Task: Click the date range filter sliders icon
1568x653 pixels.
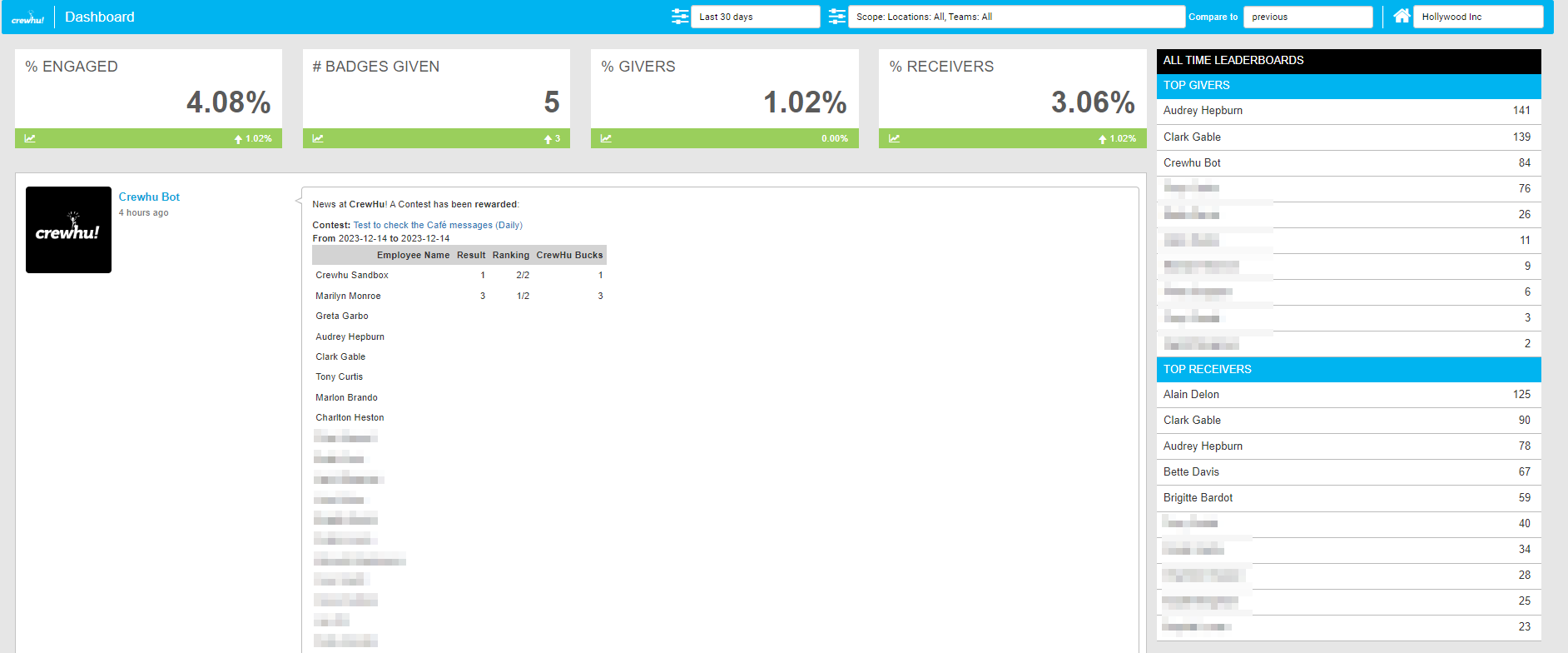Action: coord(680,17)
